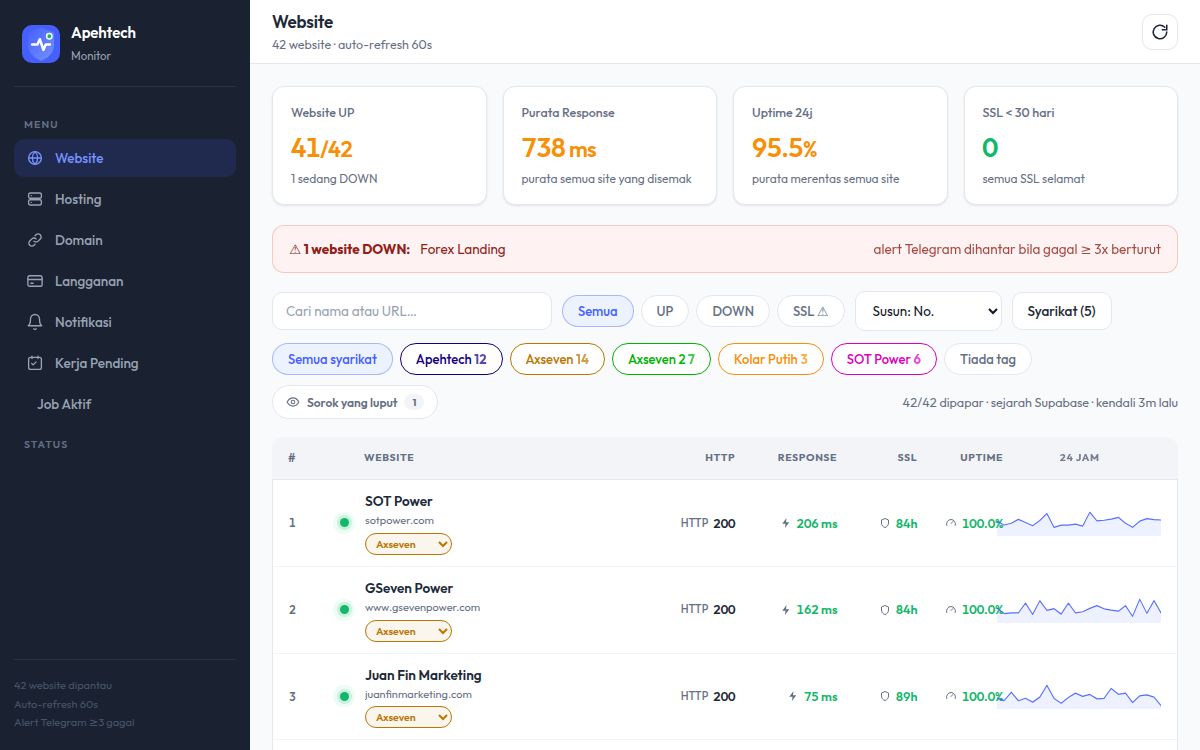Select the Semua status filter

coord(598,311)
